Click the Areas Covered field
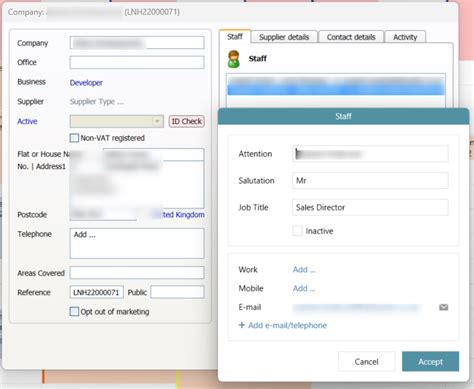 137,273
